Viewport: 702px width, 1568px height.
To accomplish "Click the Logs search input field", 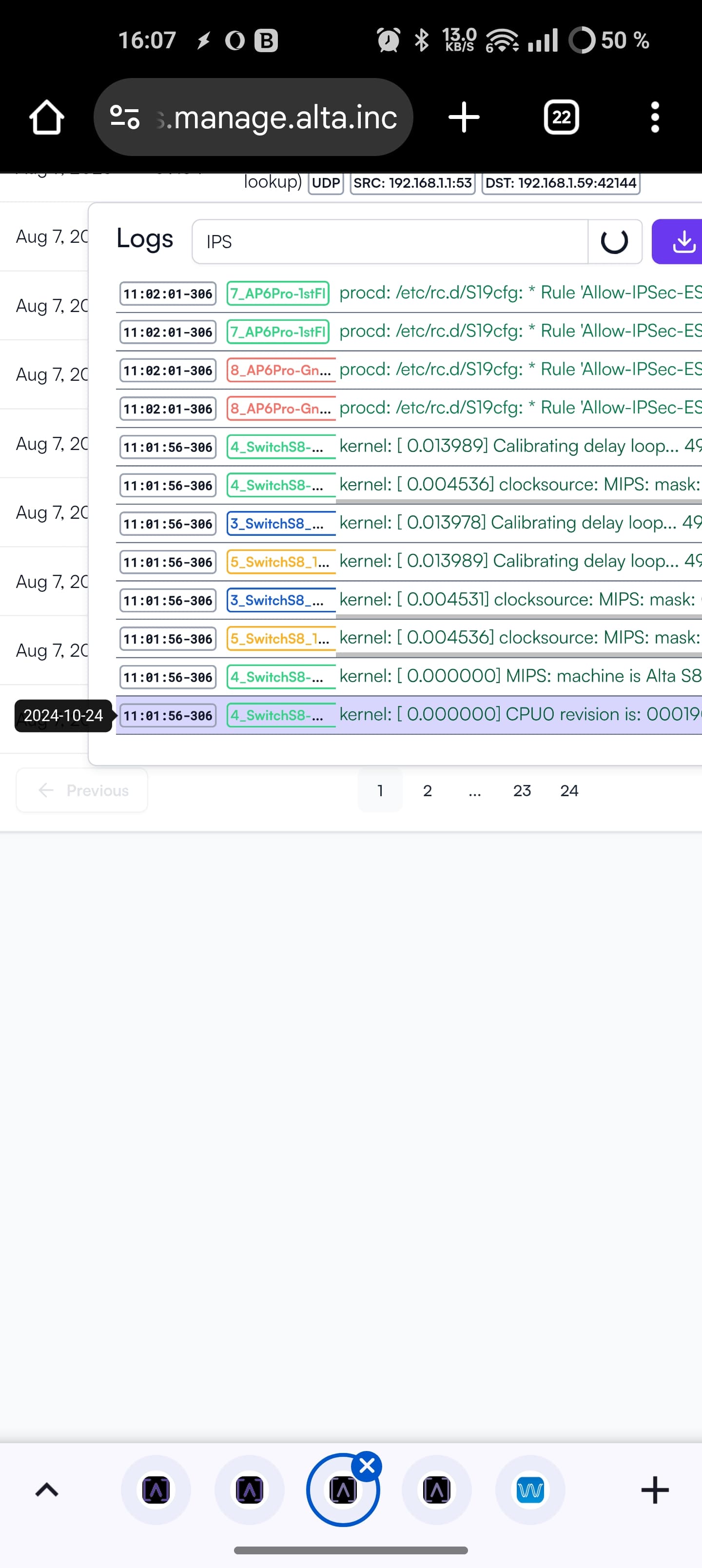I will 390,242.
